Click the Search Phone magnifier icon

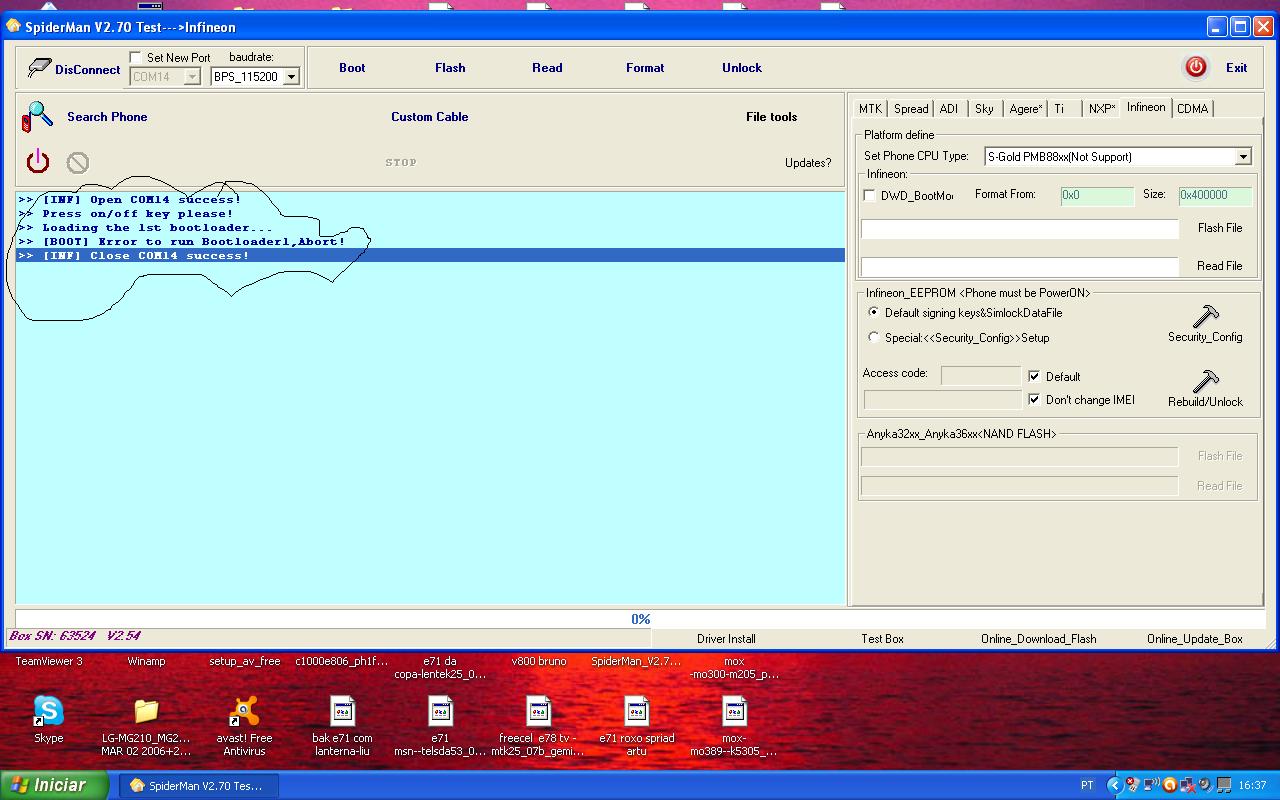tap(37, 117)
